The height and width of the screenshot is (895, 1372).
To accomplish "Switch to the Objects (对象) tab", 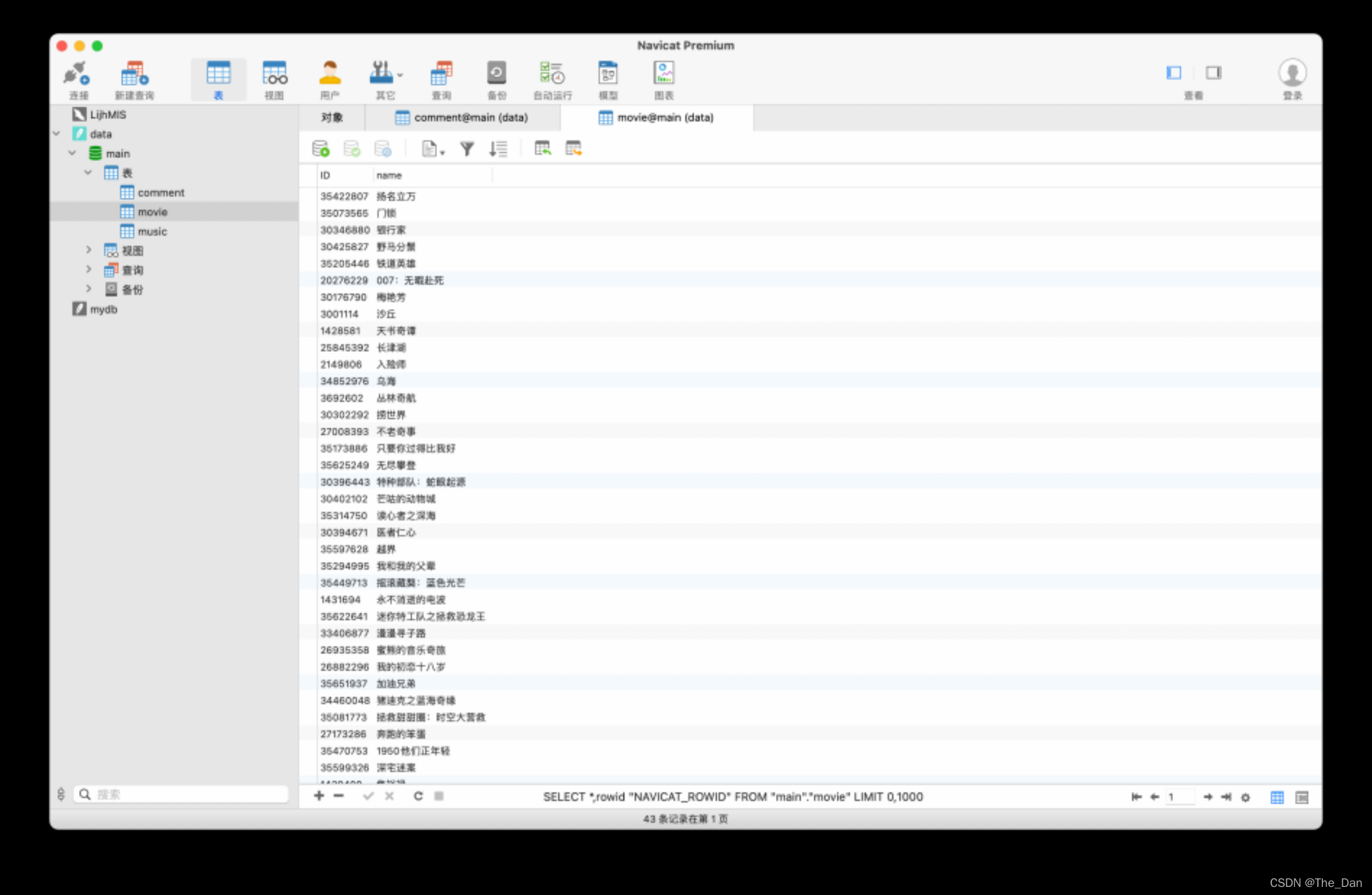I will pyautogui.click(x=332, y=117).
